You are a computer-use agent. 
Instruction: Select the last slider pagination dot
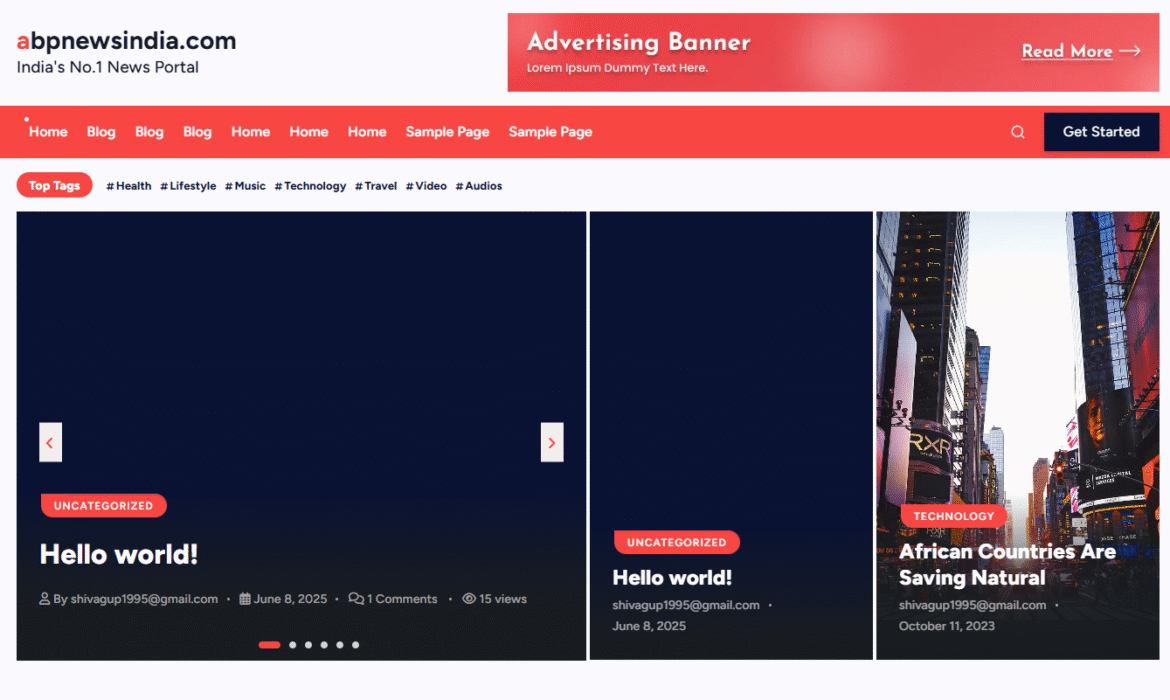[x=356, y=645]
